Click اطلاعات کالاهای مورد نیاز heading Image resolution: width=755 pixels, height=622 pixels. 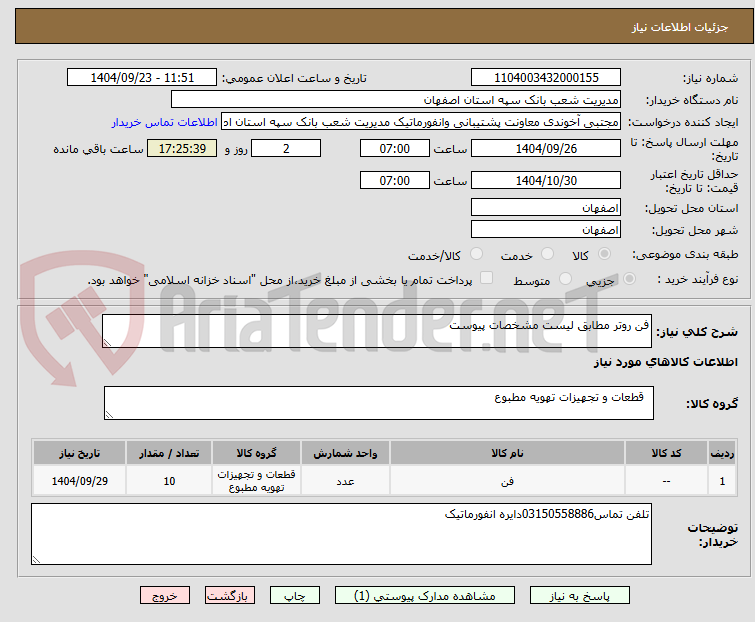[x=665, y=362]
